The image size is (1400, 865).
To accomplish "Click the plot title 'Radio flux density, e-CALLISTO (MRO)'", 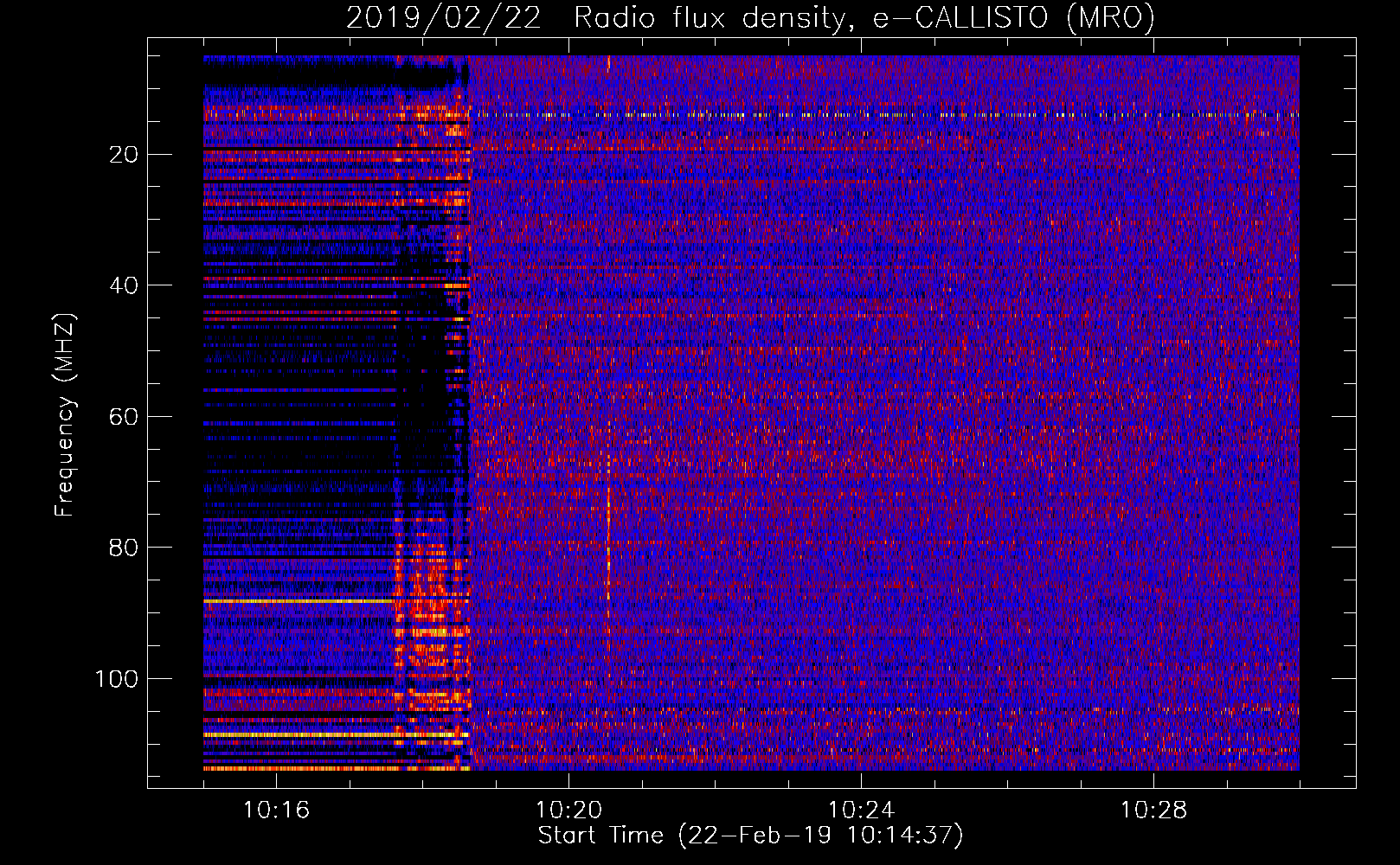I will [864, 18].
